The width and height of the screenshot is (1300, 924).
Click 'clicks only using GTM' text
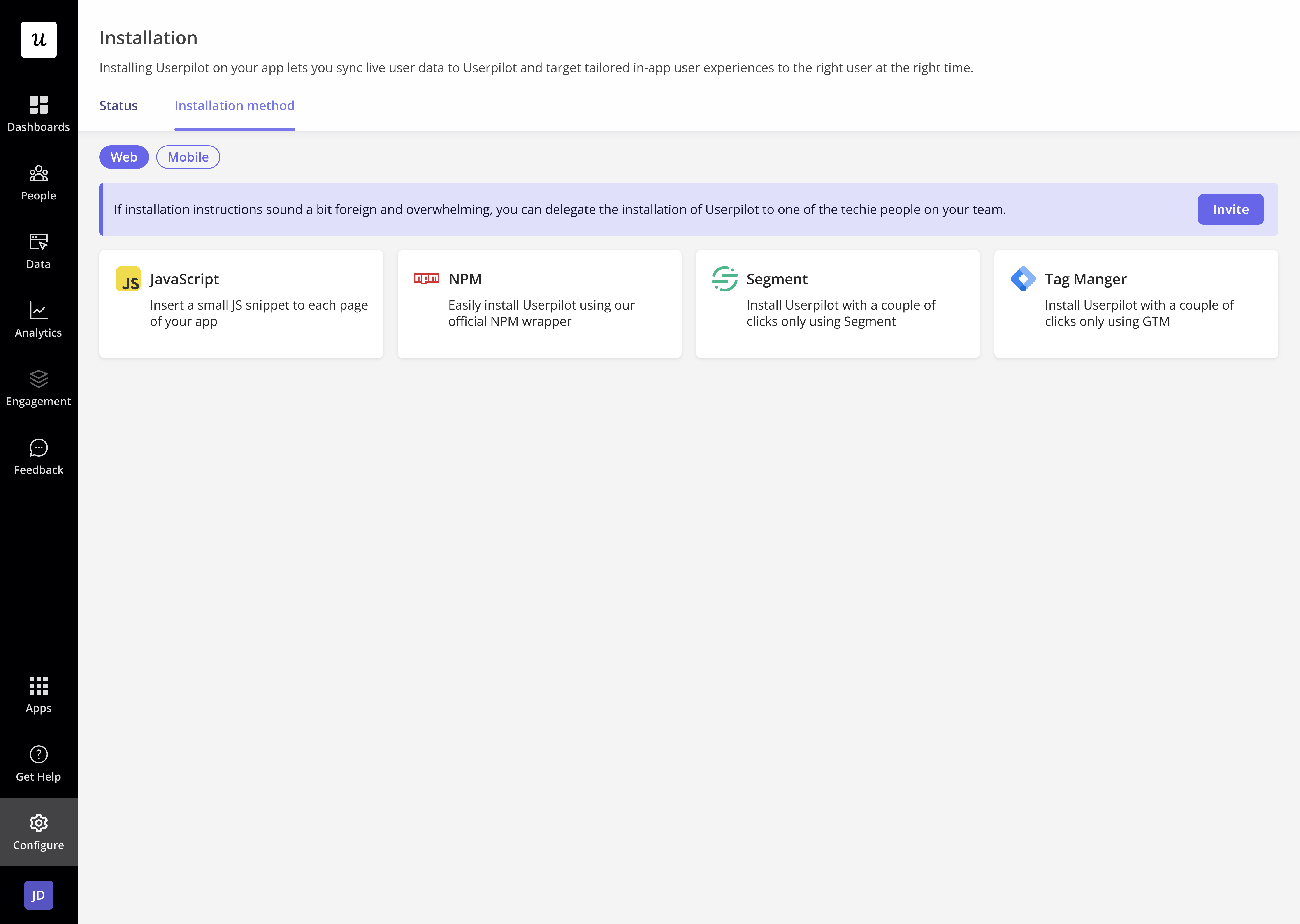click(x=1107, y=321)
